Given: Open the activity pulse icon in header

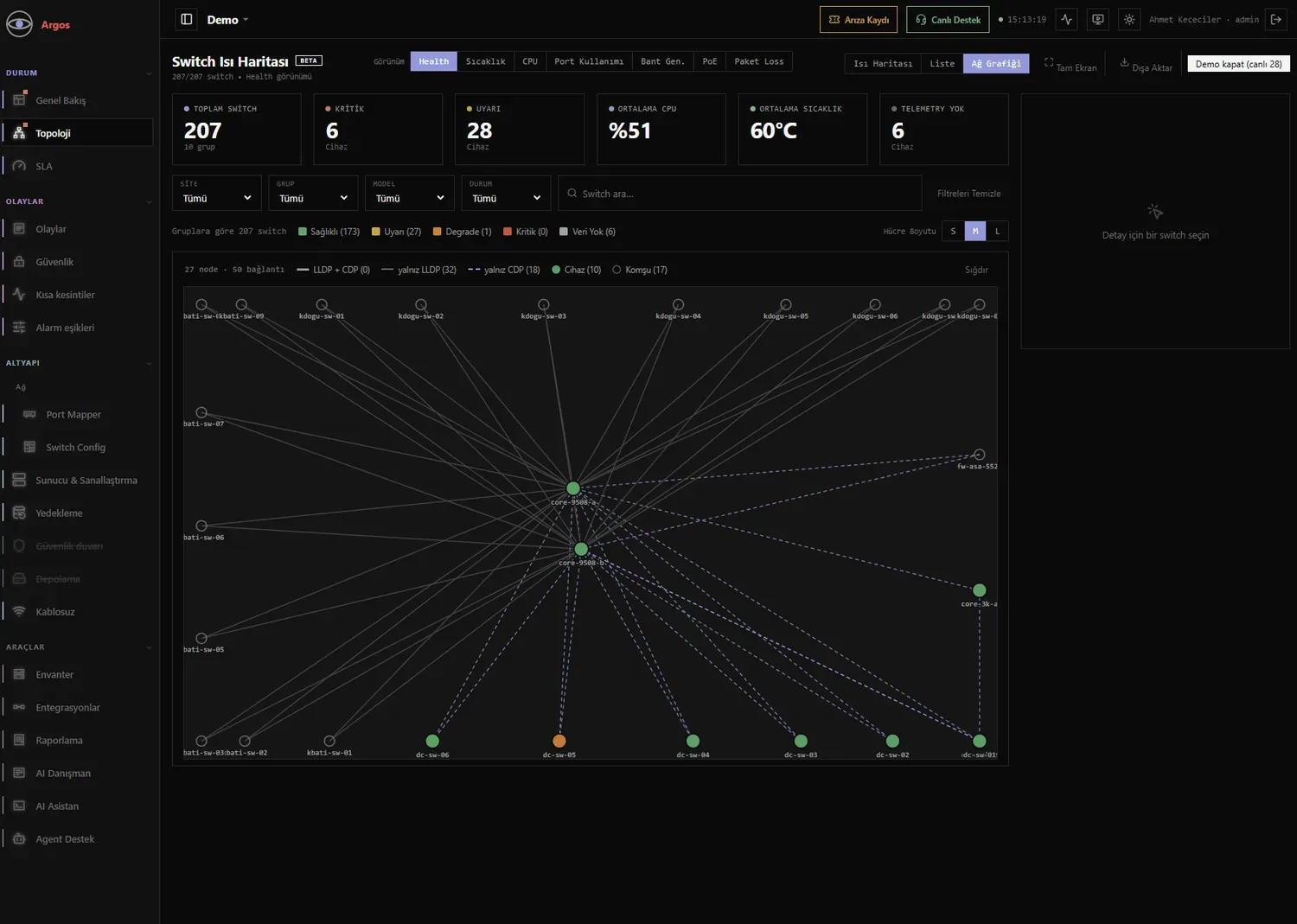Looking at the screenshot, I should click(x=1066, y=19).
